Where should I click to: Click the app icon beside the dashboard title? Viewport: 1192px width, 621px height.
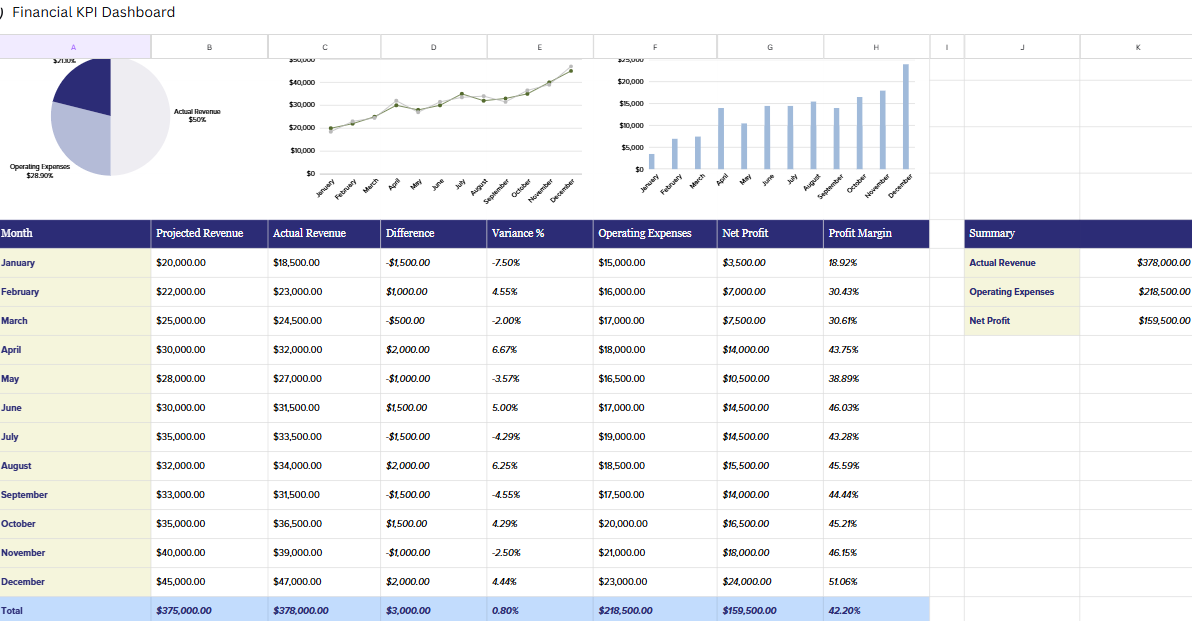(5, 13)
